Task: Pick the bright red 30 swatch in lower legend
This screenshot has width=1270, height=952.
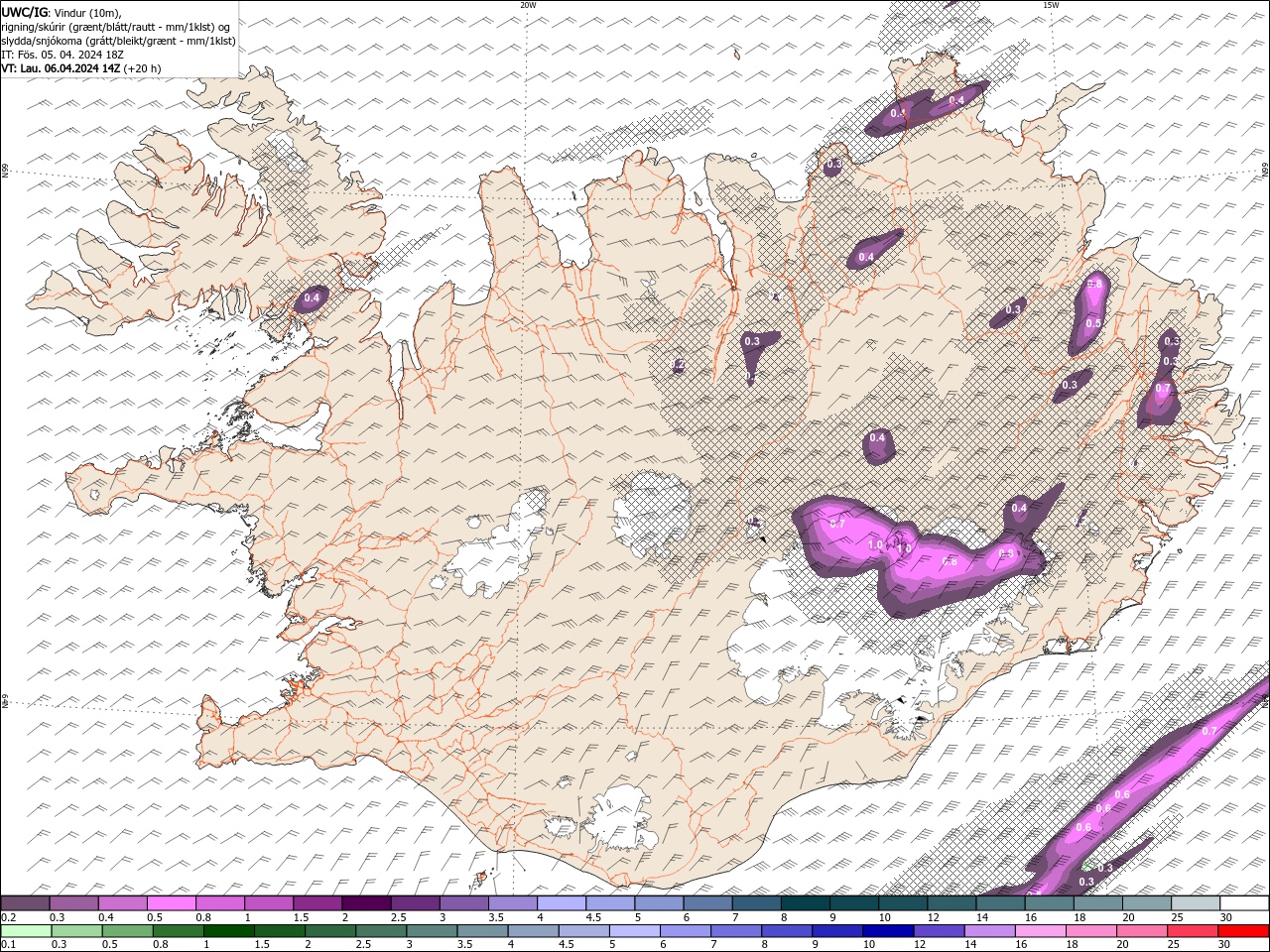Action: [1243, 930]
